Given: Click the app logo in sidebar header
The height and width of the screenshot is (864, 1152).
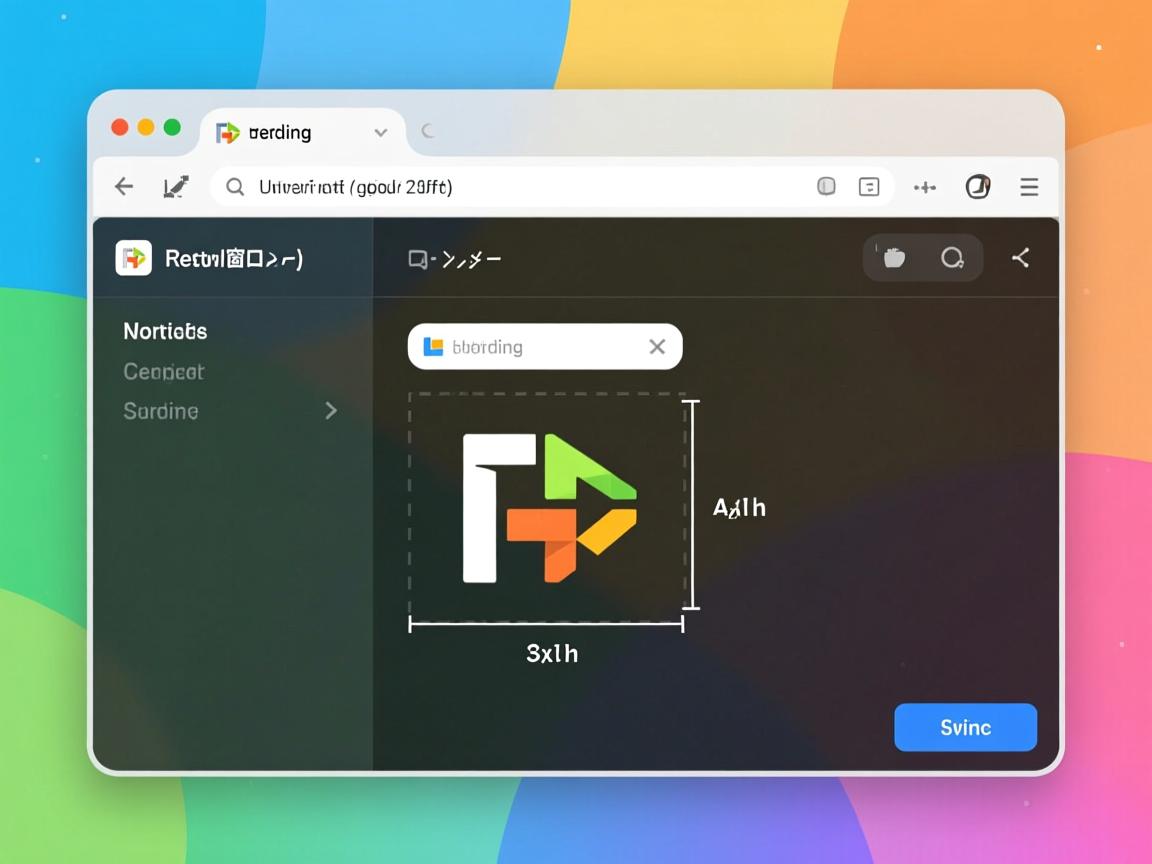Looking at the screenshot, I should click(x=134, y=258).
